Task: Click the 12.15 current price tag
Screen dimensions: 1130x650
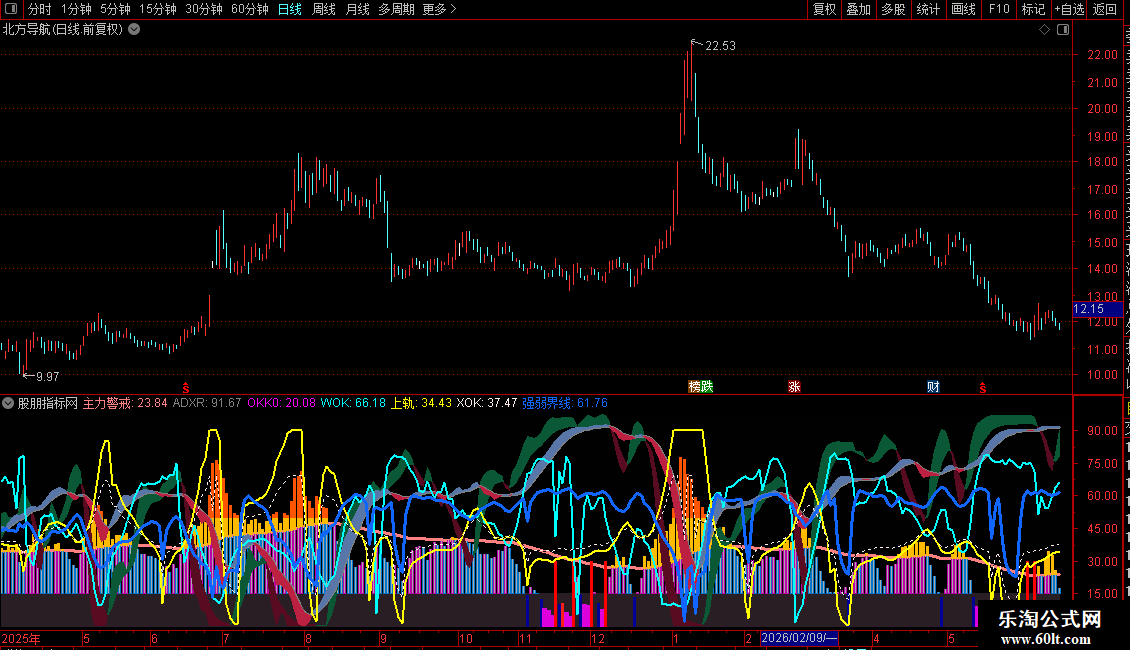Action: [x=1097, y=309]
